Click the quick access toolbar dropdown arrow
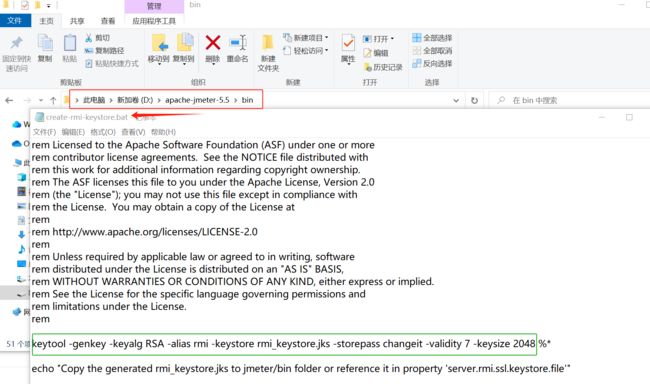This screenshot has height=384, width=650. click(49, 5)
